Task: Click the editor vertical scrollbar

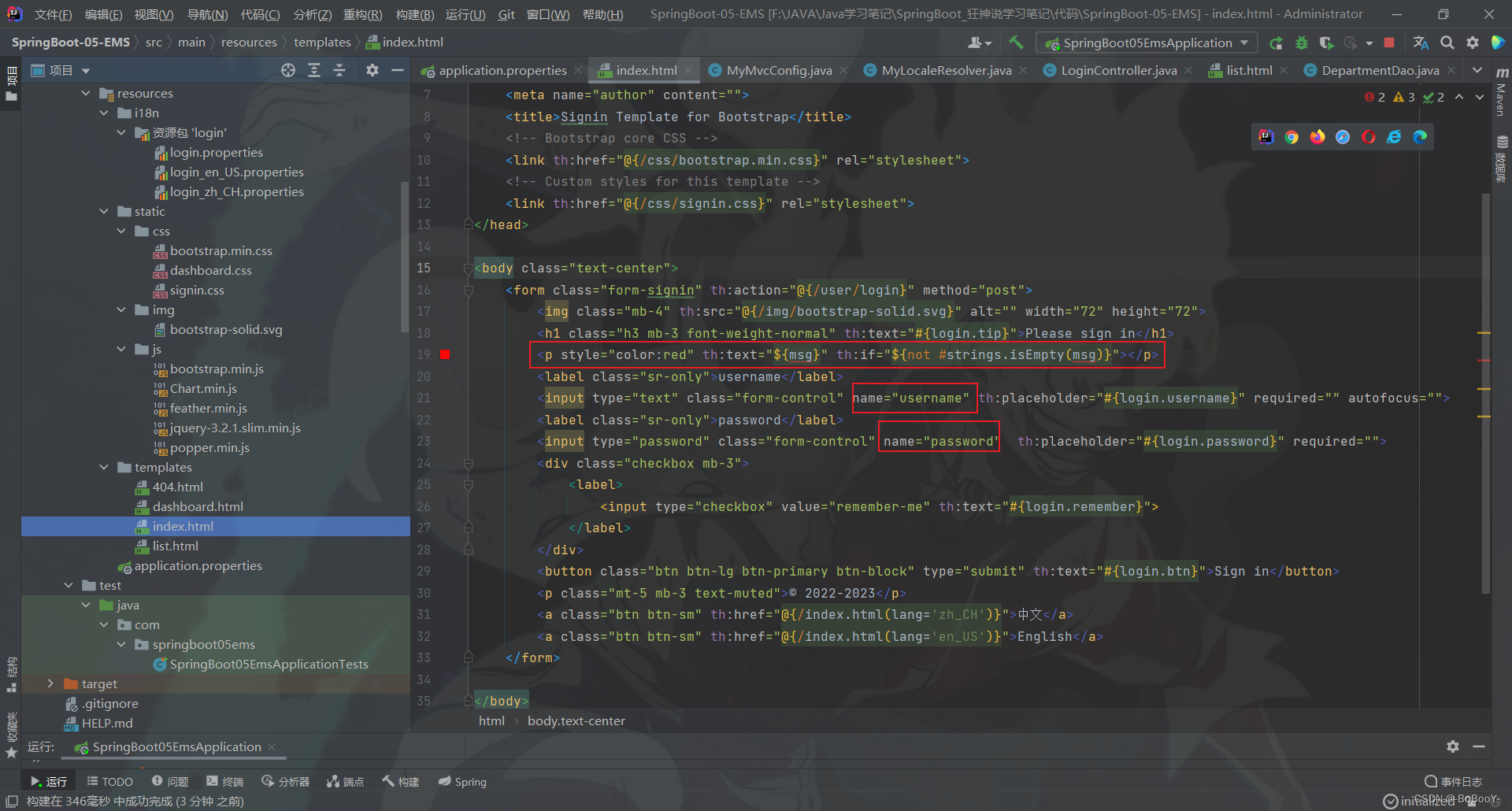Action: [x=1486, y=394]
